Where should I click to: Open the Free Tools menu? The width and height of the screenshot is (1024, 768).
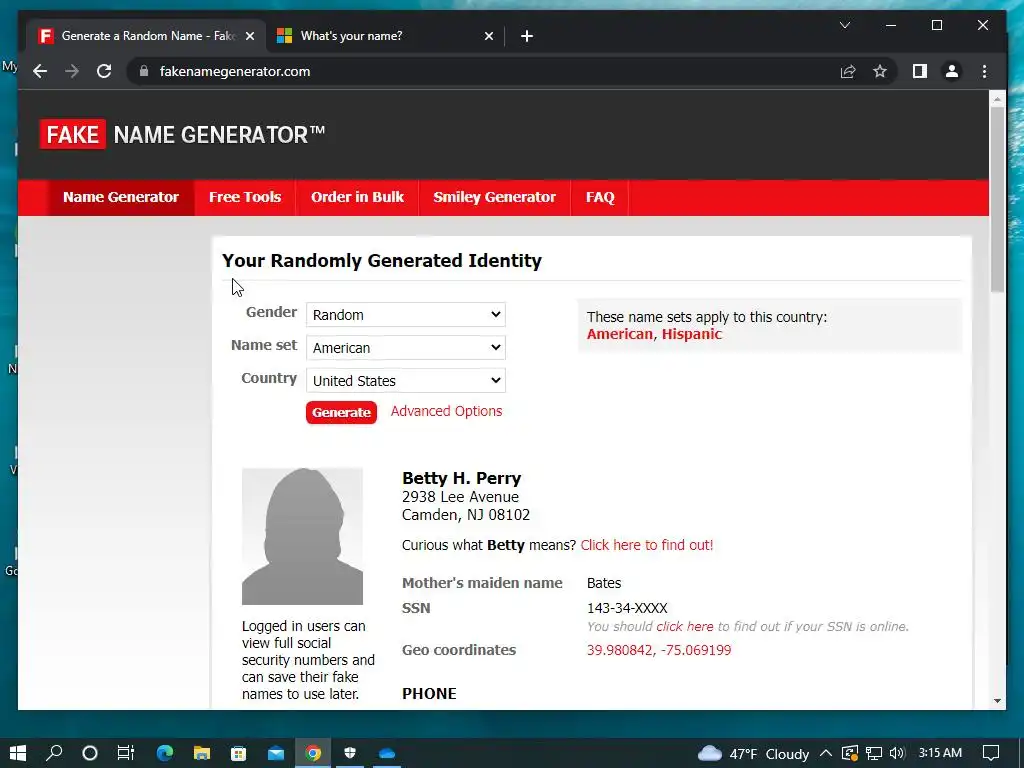245,197
